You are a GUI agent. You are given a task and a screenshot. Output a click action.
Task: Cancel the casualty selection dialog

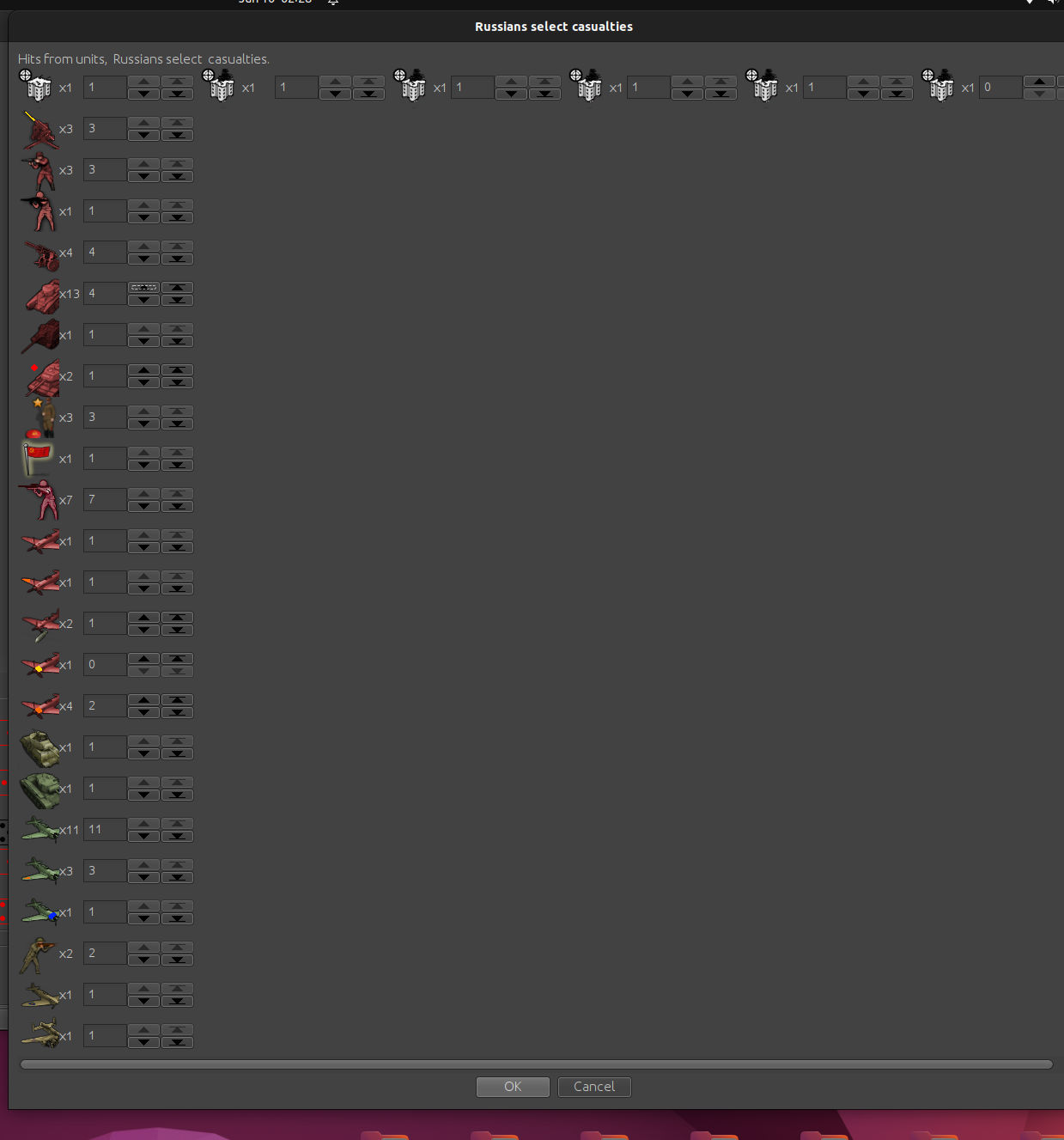tap(594, 1087)
